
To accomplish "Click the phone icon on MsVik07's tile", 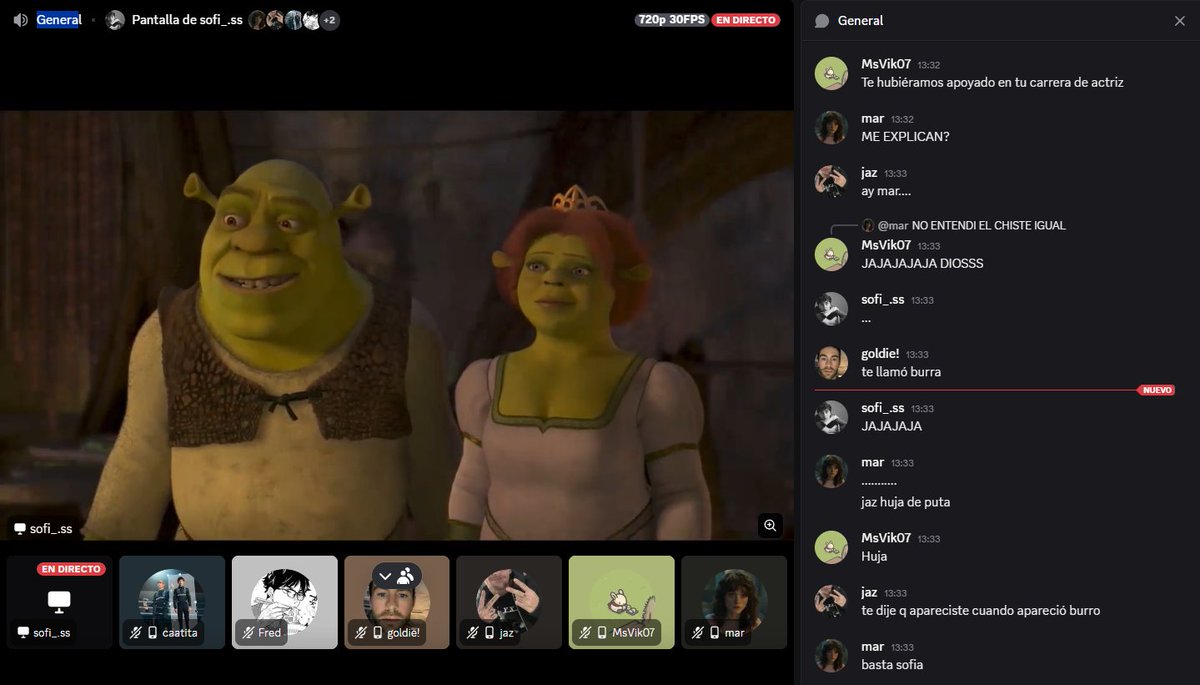I will pyautogui.click(x=603, y=633).
